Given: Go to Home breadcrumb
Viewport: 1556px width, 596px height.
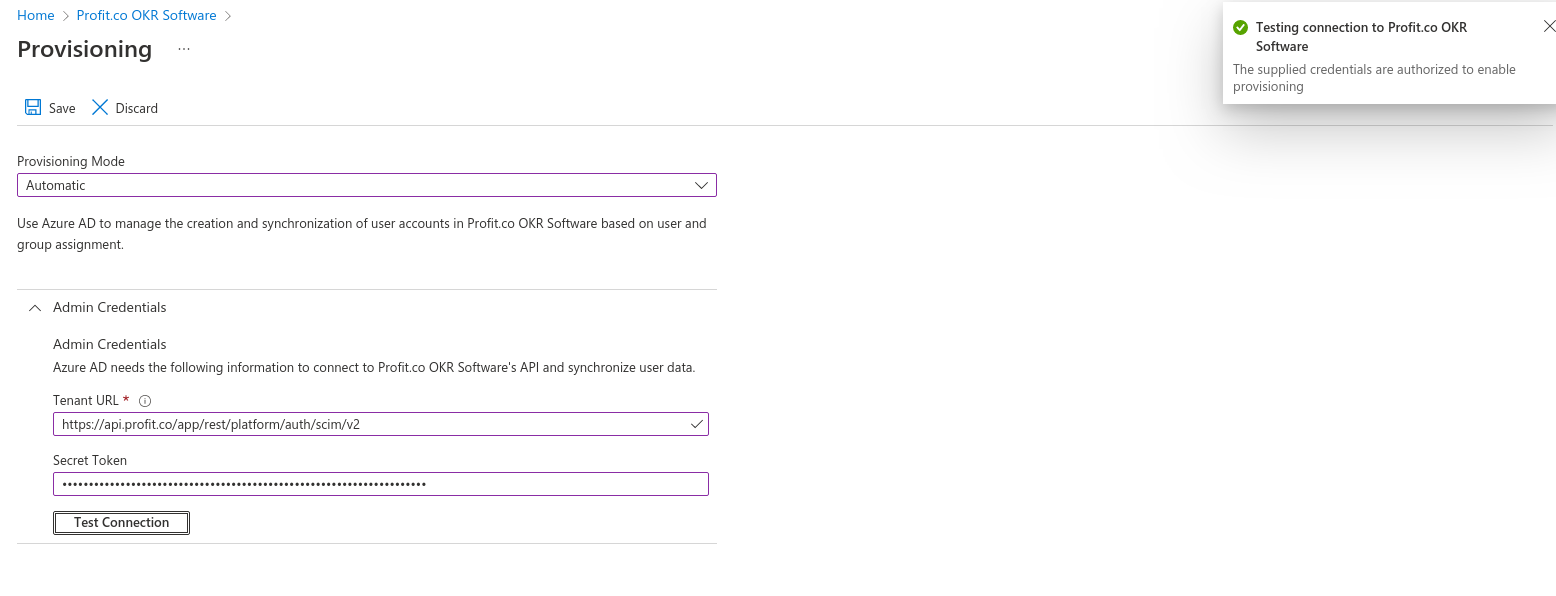Looking at the screenshot, I should pyautogui.click(x=36, y=15).
